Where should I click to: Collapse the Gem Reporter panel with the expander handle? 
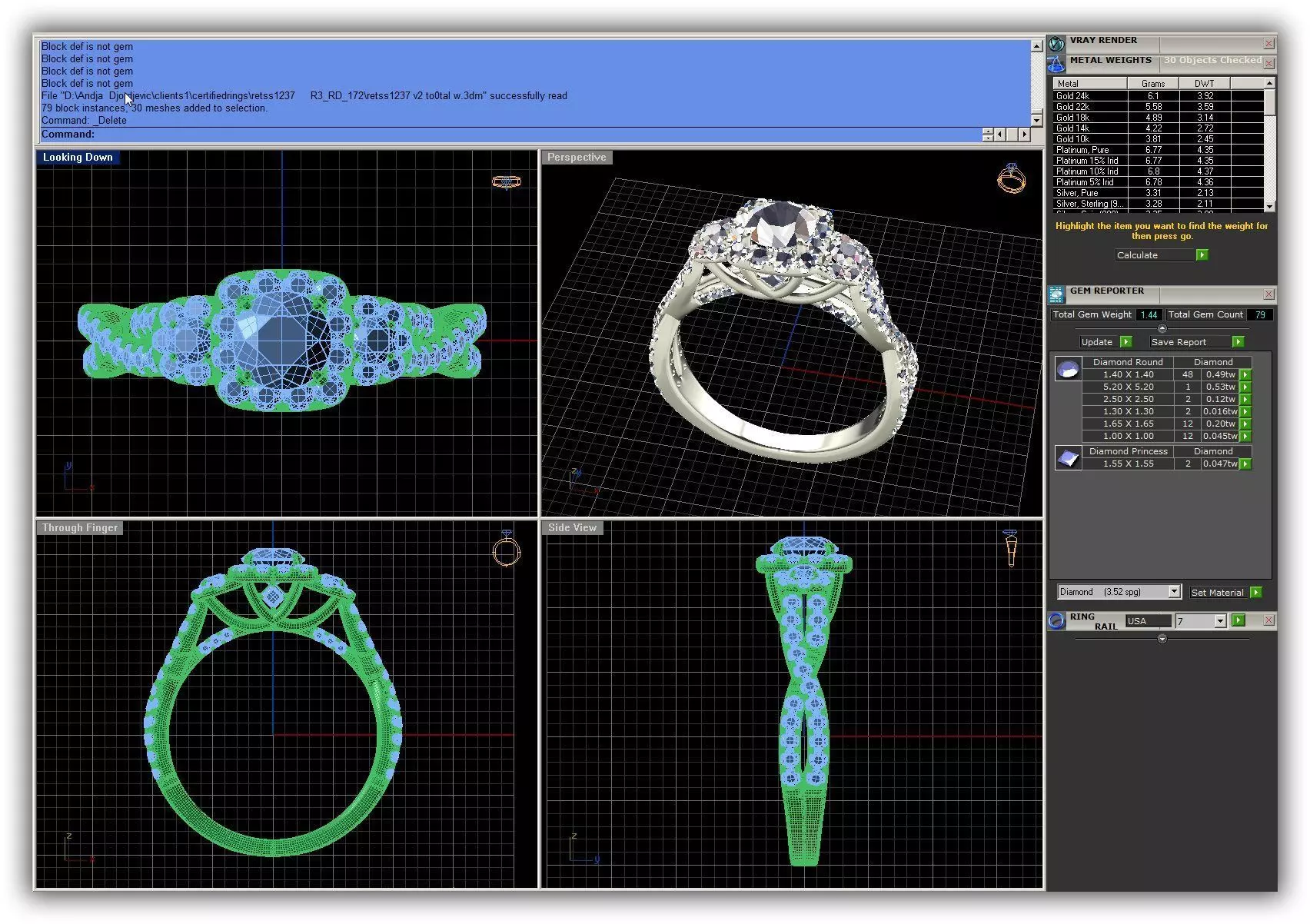coord(1162,328)
